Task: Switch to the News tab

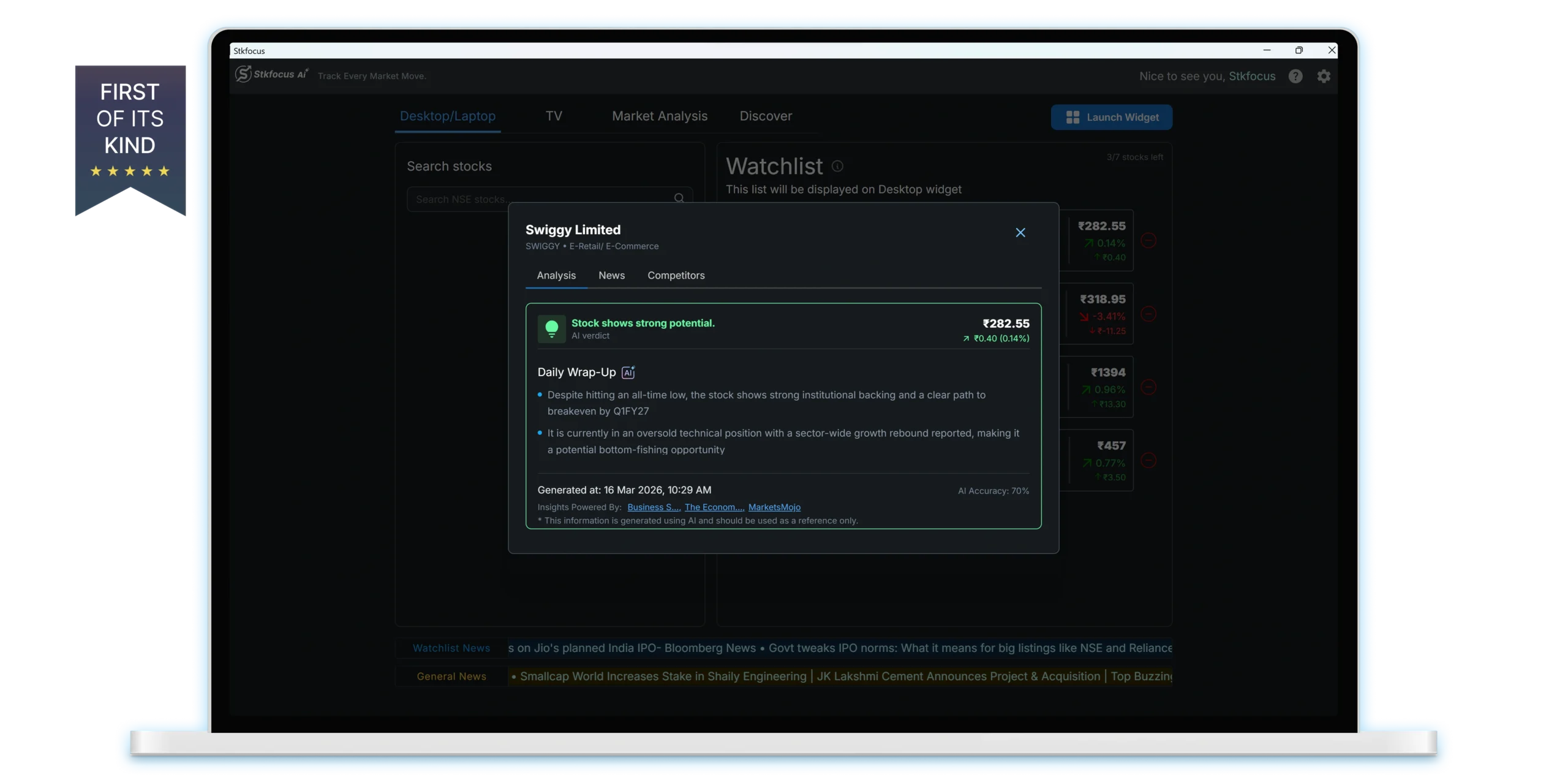Action: coord(611,276)
